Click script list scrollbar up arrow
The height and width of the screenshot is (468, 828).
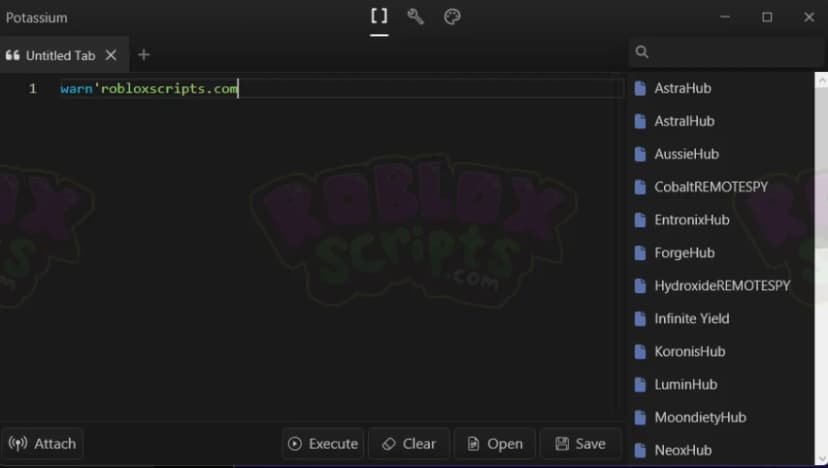(x=822, y=79)
